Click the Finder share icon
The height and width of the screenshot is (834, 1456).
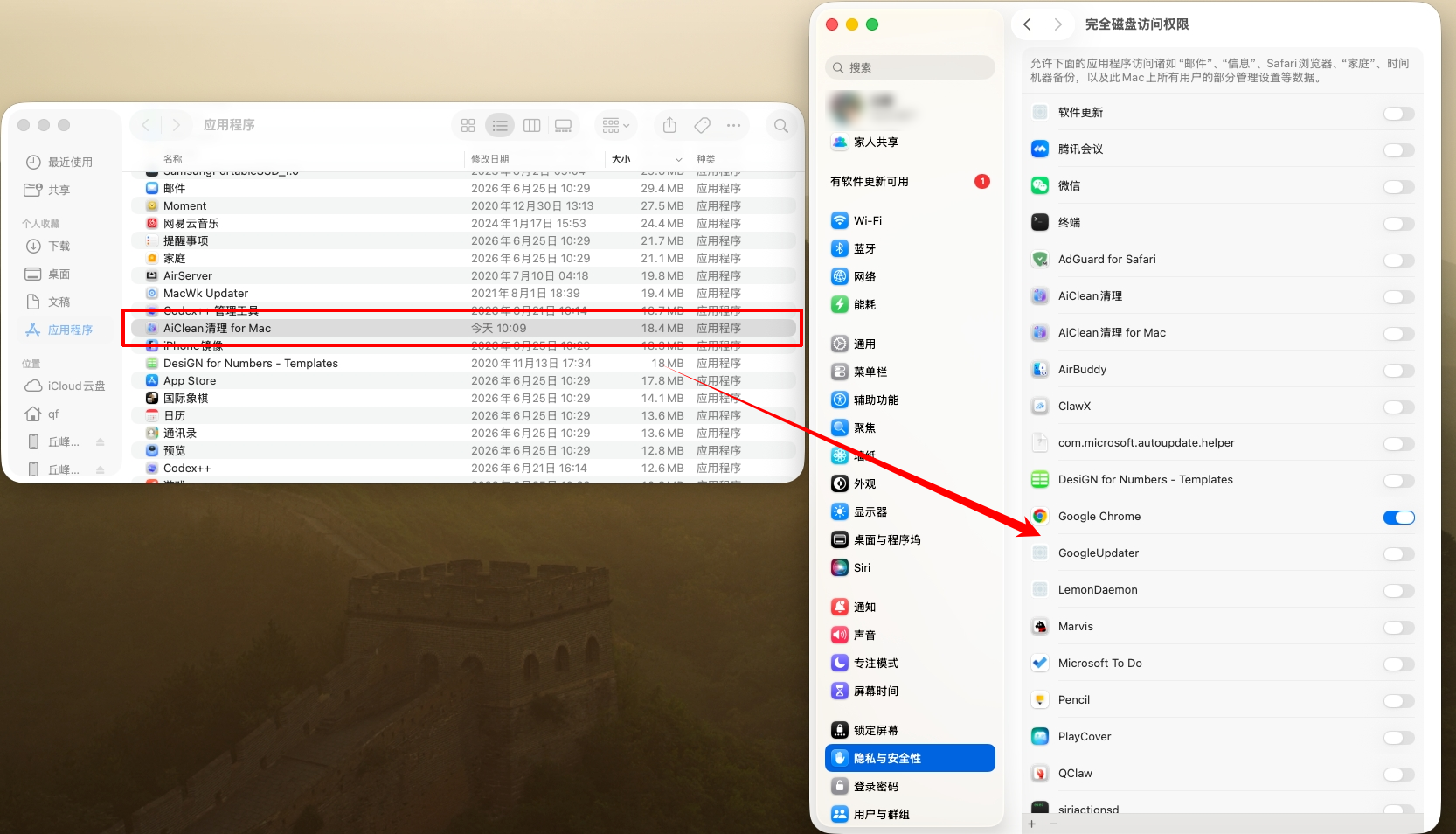(x=669, y=126)
